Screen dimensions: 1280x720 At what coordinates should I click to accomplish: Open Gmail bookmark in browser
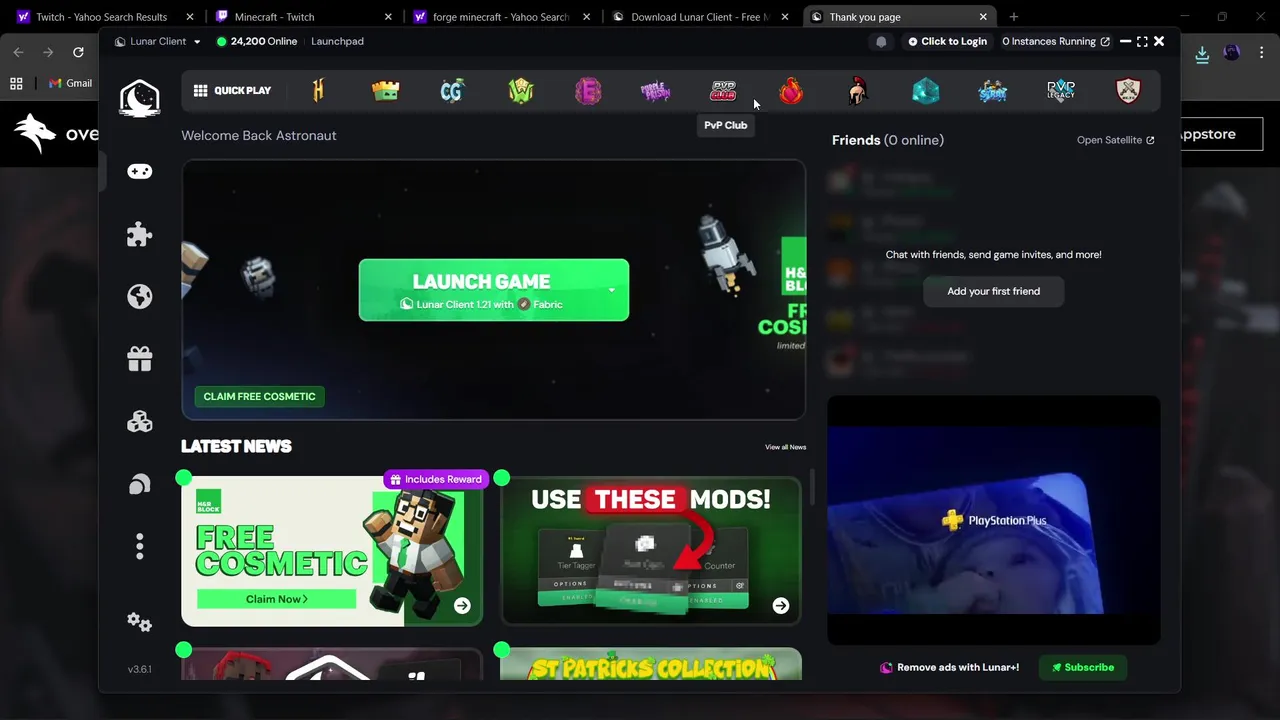click(x=70, y=83)
